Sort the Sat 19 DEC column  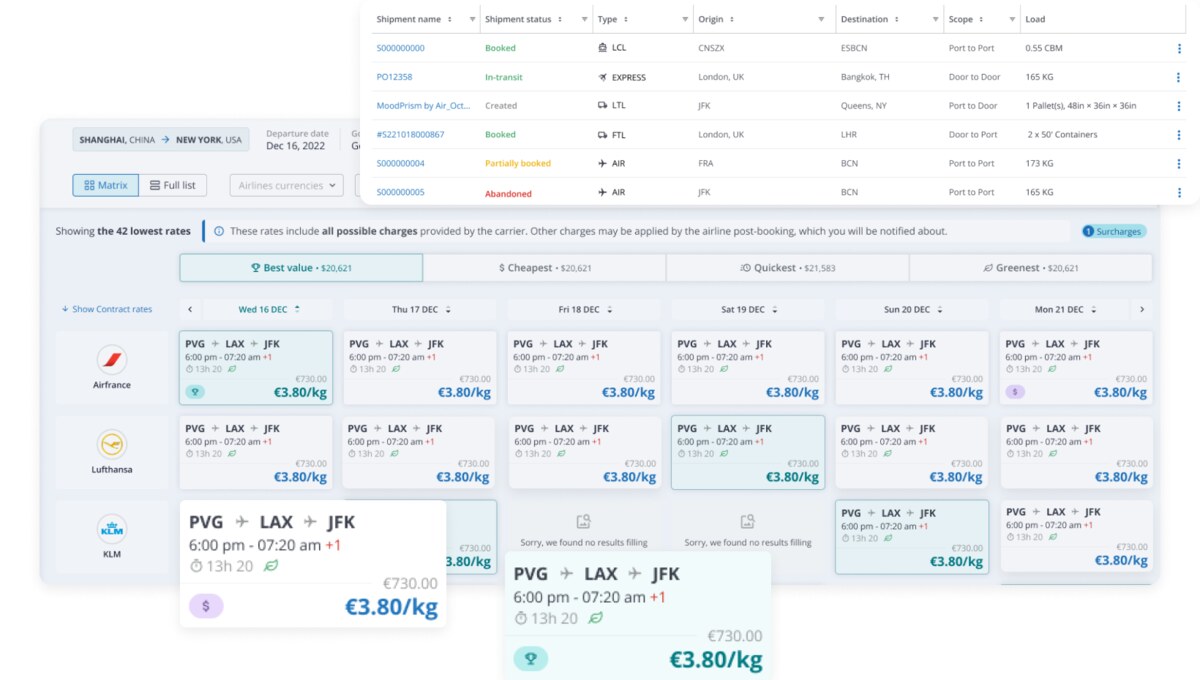coord(774,310)
